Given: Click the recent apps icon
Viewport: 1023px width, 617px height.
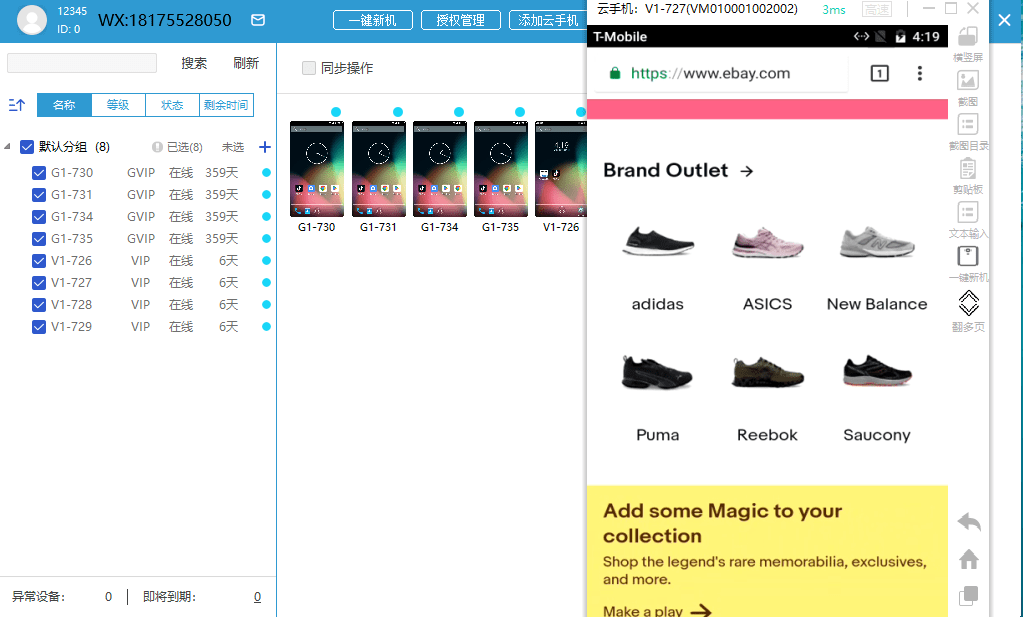Looking at the screenshot, I should (x=969, y=595).
